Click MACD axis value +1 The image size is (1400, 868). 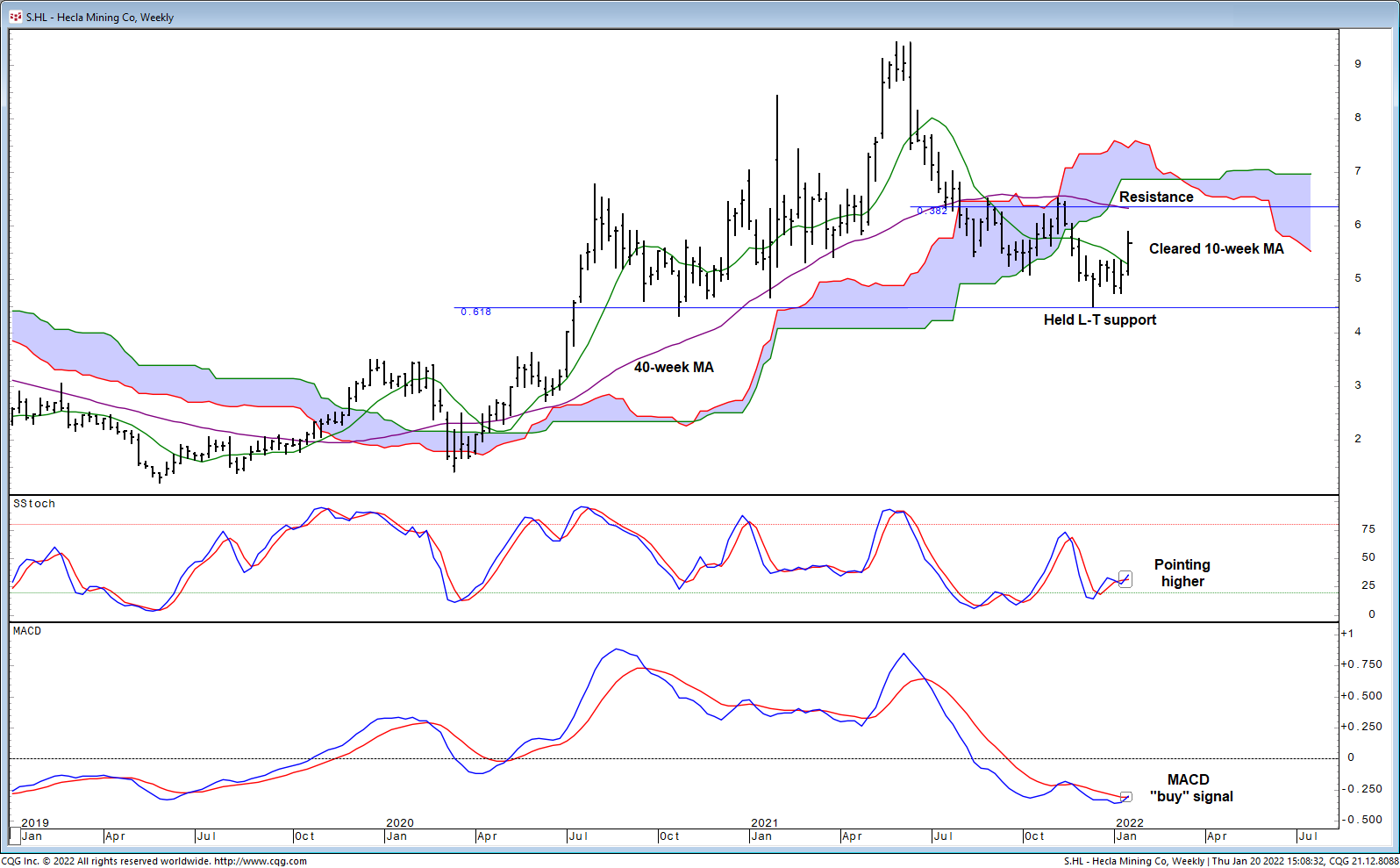coord(1347,634)
